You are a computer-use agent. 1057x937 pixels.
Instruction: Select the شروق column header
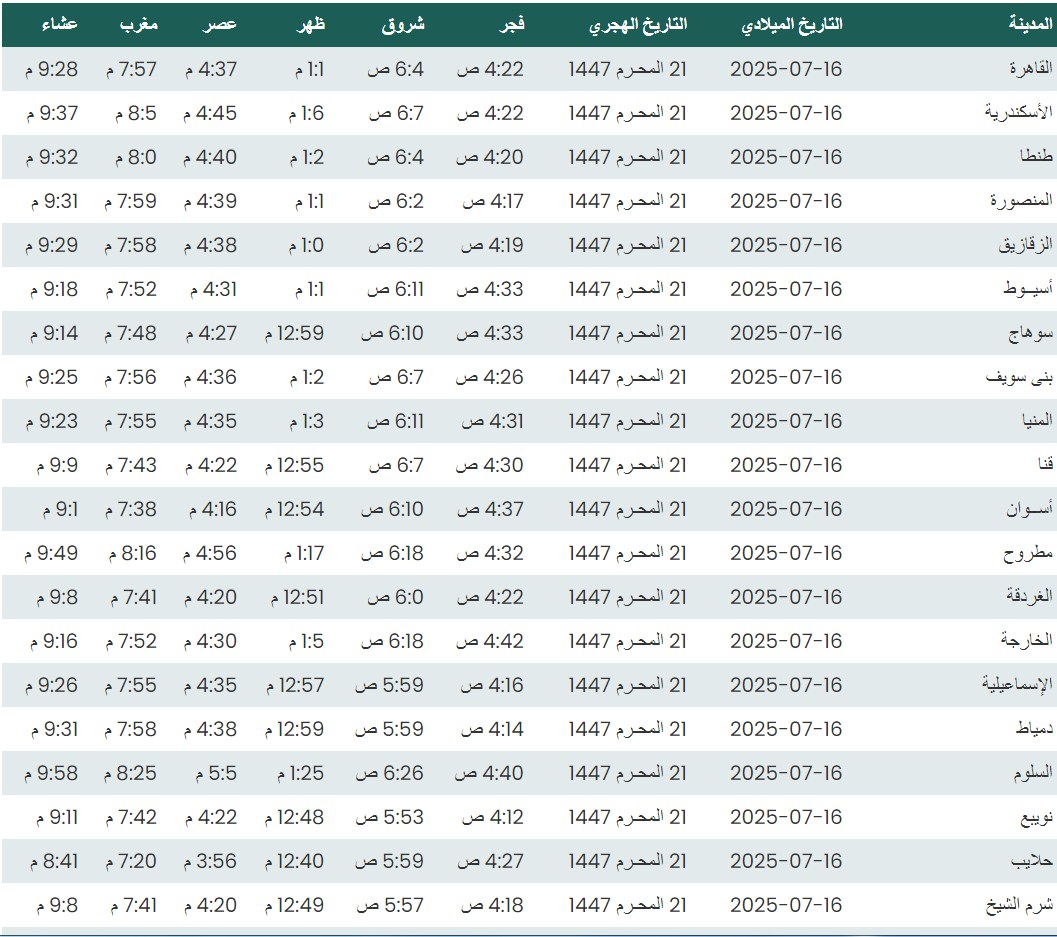point(403,25)
